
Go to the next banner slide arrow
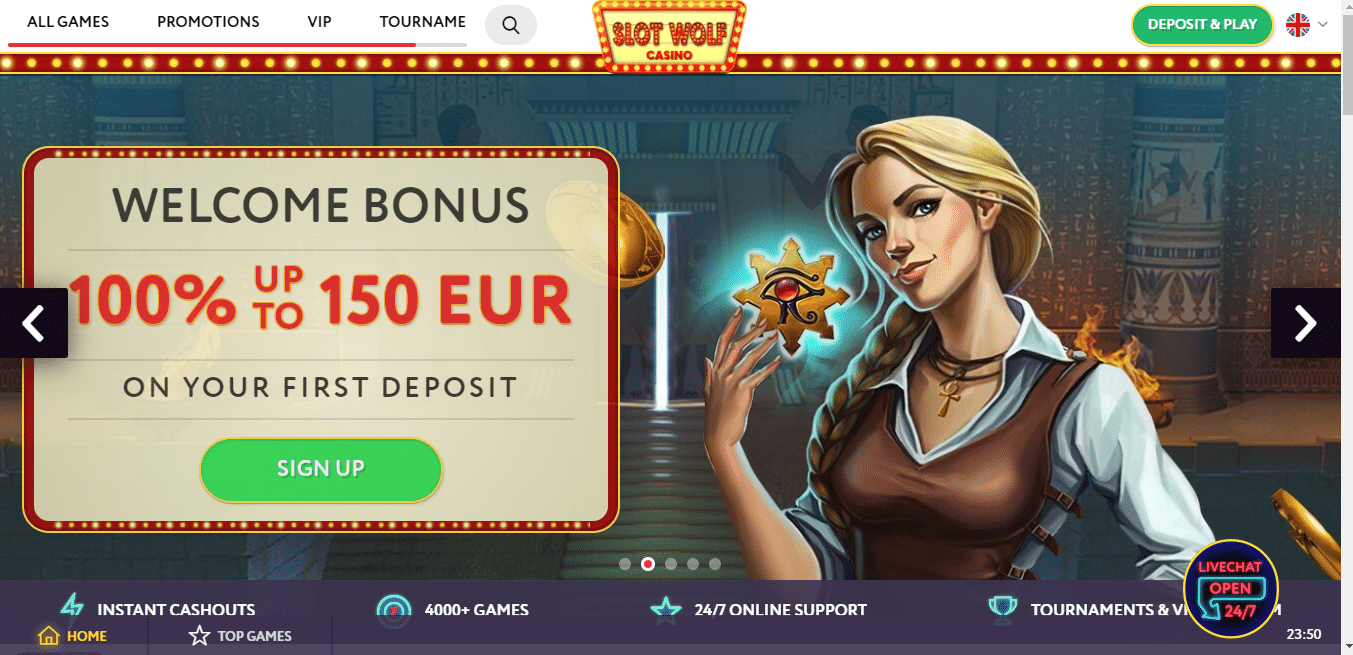1306,323
